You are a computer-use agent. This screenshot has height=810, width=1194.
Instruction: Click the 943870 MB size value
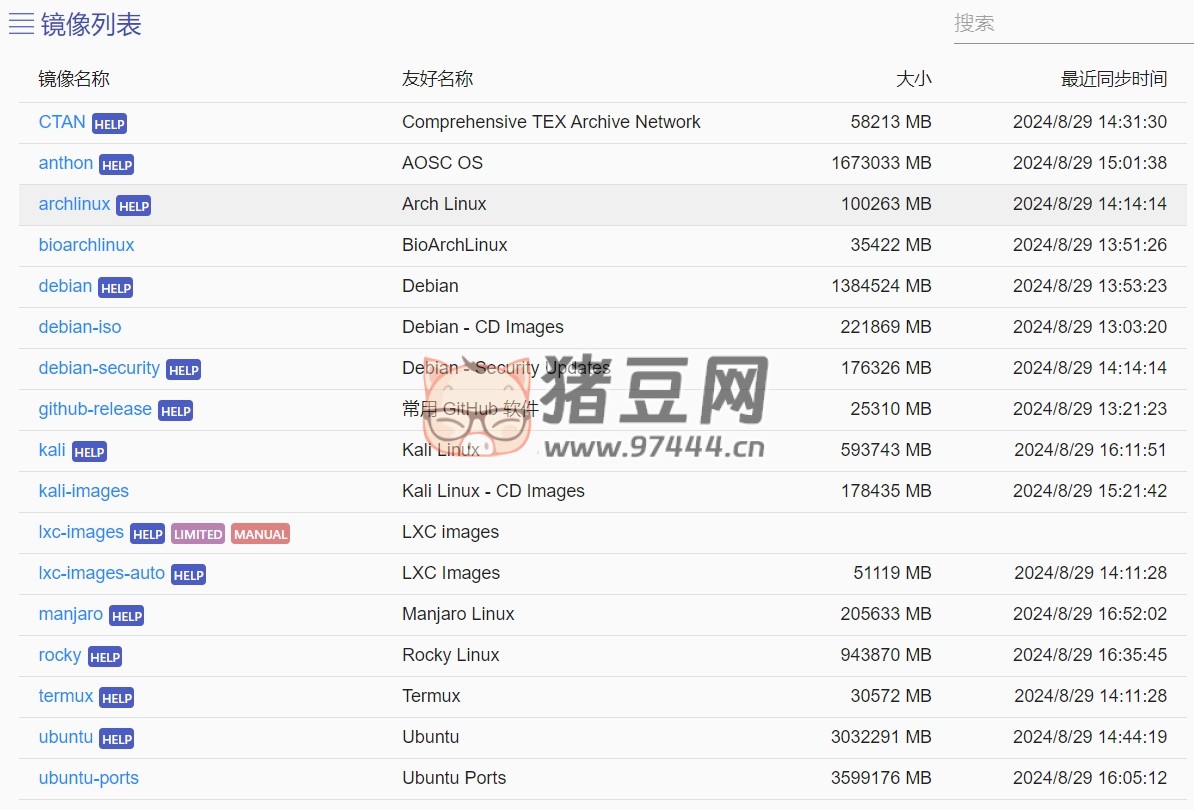point(886,656)
